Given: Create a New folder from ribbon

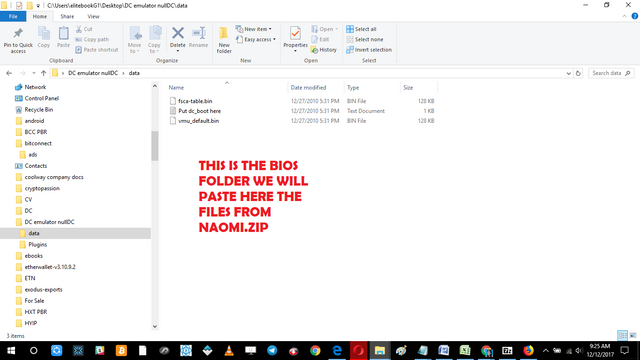Looking at the screenshot, I should click(224, 40).
